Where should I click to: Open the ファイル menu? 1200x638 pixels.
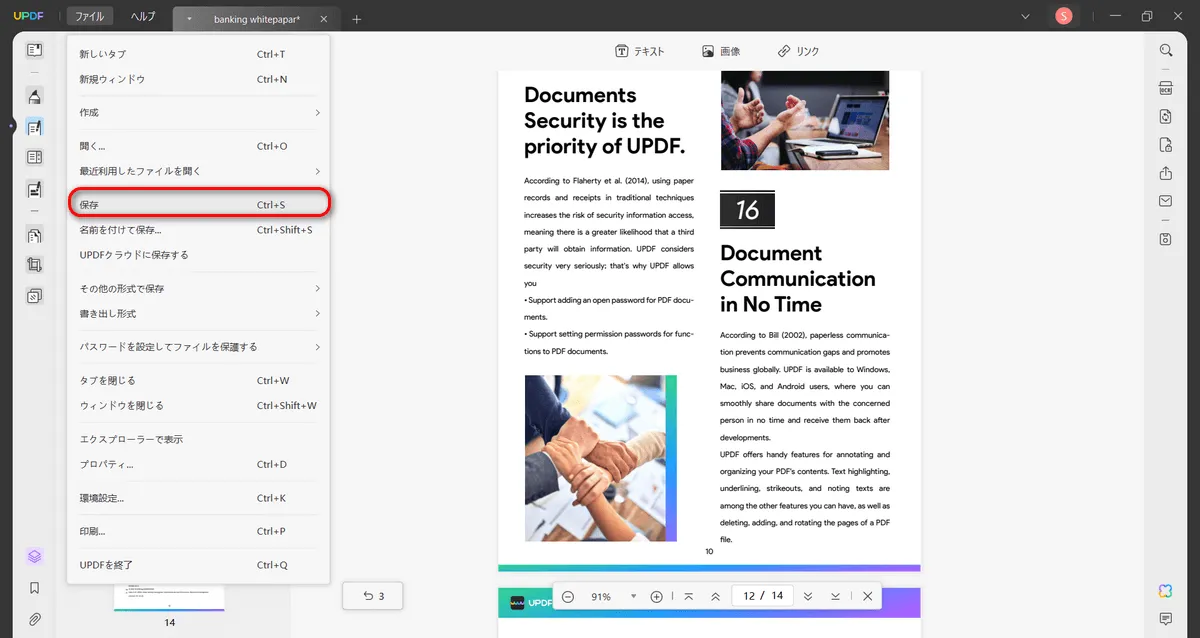click(90, 17)
